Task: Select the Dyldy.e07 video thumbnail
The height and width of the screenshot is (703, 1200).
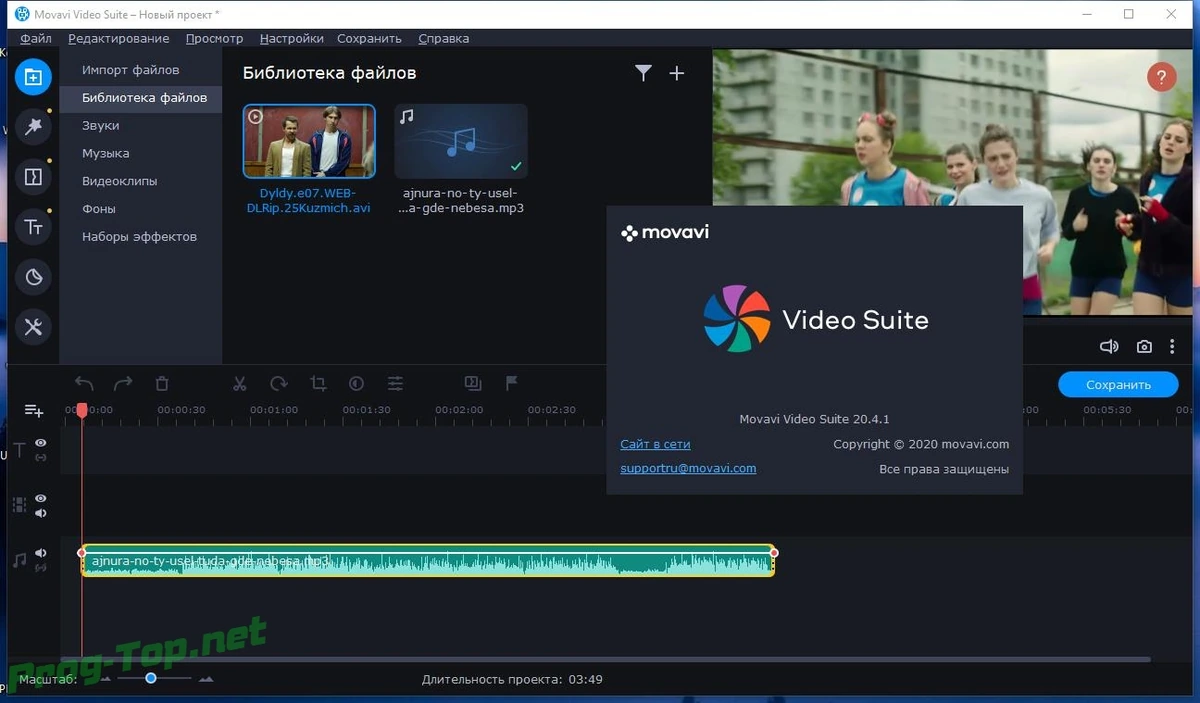Action: 309,142
